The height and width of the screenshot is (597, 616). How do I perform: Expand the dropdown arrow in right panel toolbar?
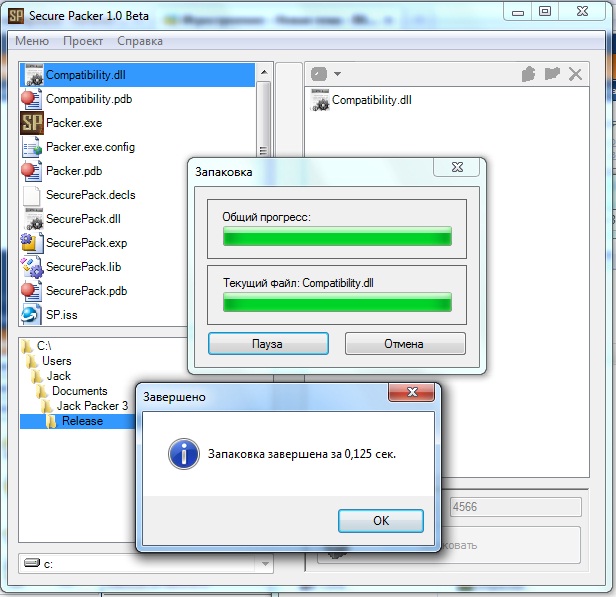click(x=337, y=74)
